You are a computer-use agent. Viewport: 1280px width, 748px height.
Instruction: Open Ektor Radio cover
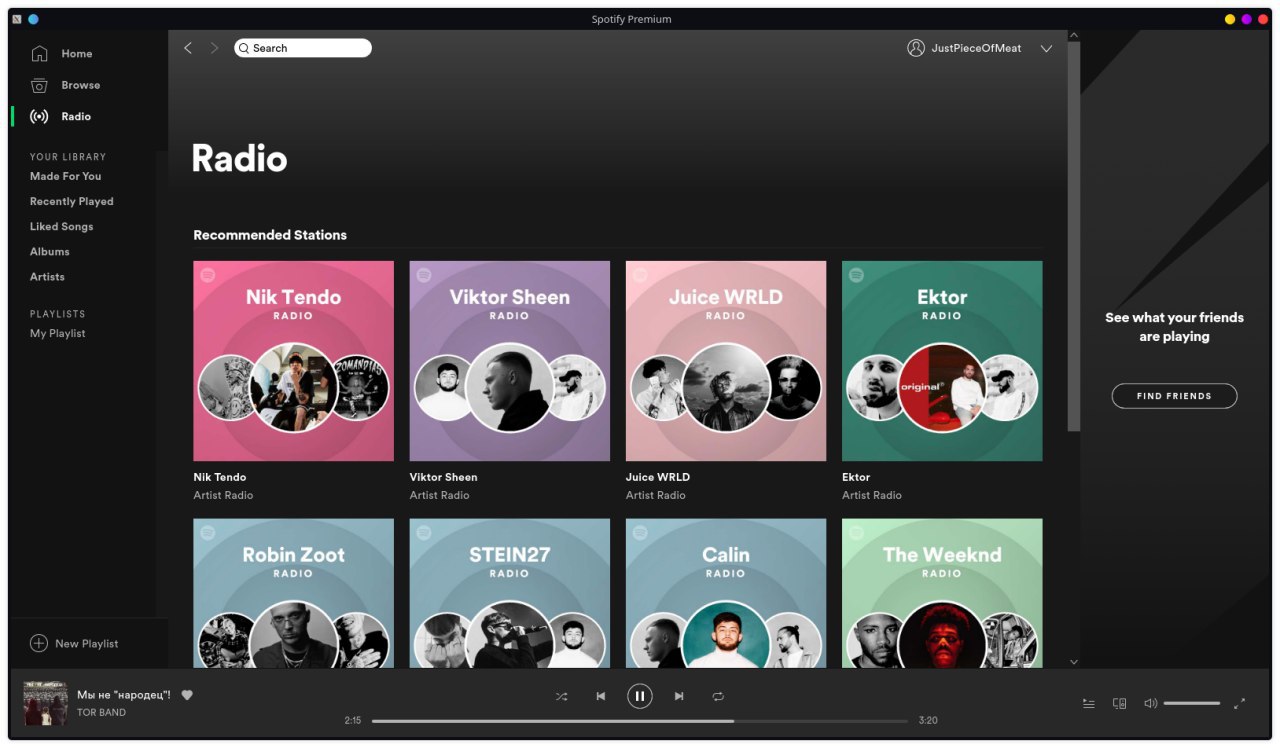(x=942, y=361)
